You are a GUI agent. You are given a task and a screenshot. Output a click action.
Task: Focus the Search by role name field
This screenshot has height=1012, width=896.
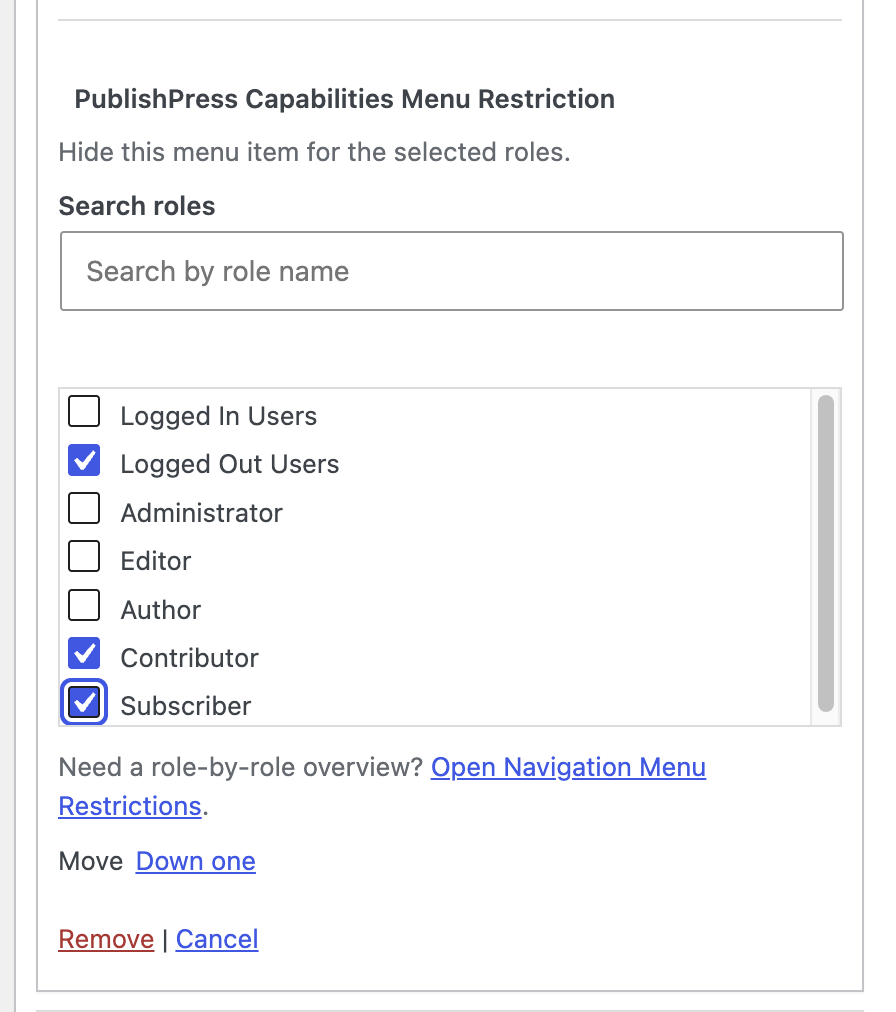(452, 271)
